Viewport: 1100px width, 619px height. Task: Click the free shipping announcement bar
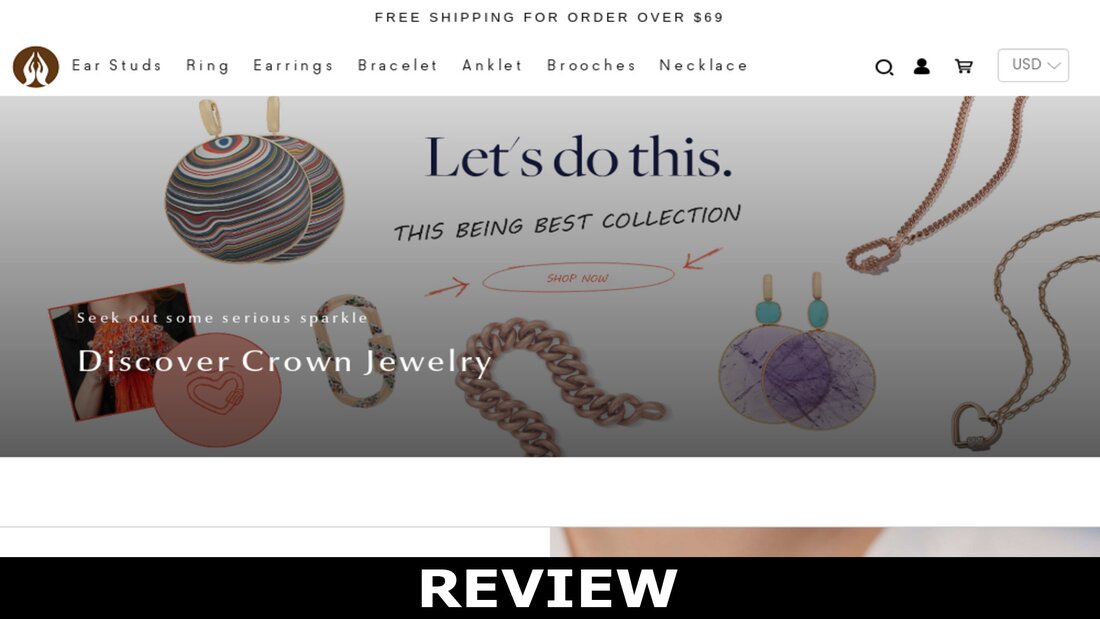click(549, 17)
